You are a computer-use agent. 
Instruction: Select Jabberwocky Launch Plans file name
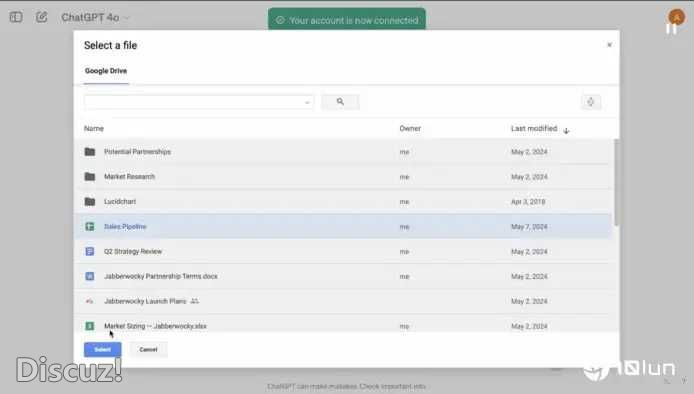(x=145, y=301)
